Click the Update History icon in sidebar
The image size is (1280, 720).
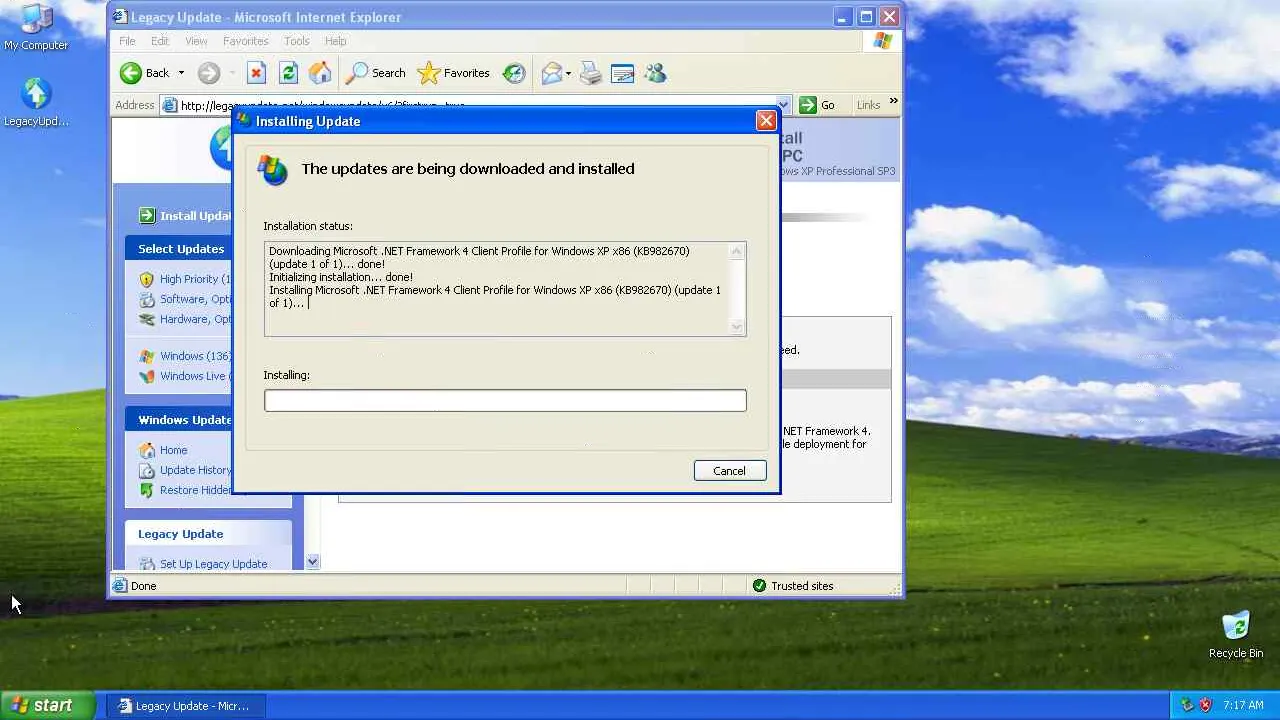coord(147,470)
